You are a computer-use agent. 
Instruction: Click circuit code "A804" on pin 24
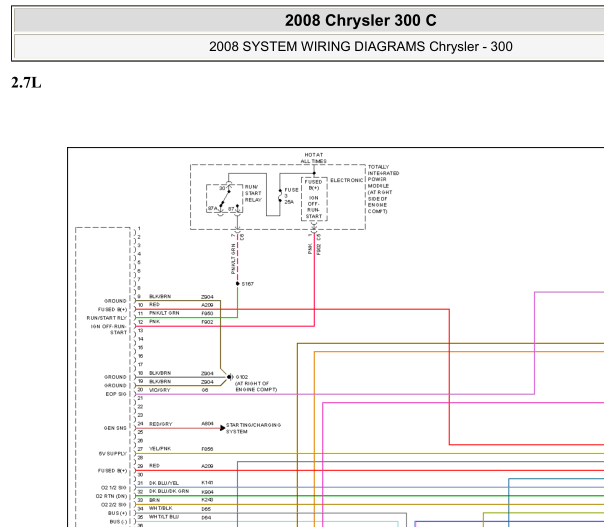207,424
